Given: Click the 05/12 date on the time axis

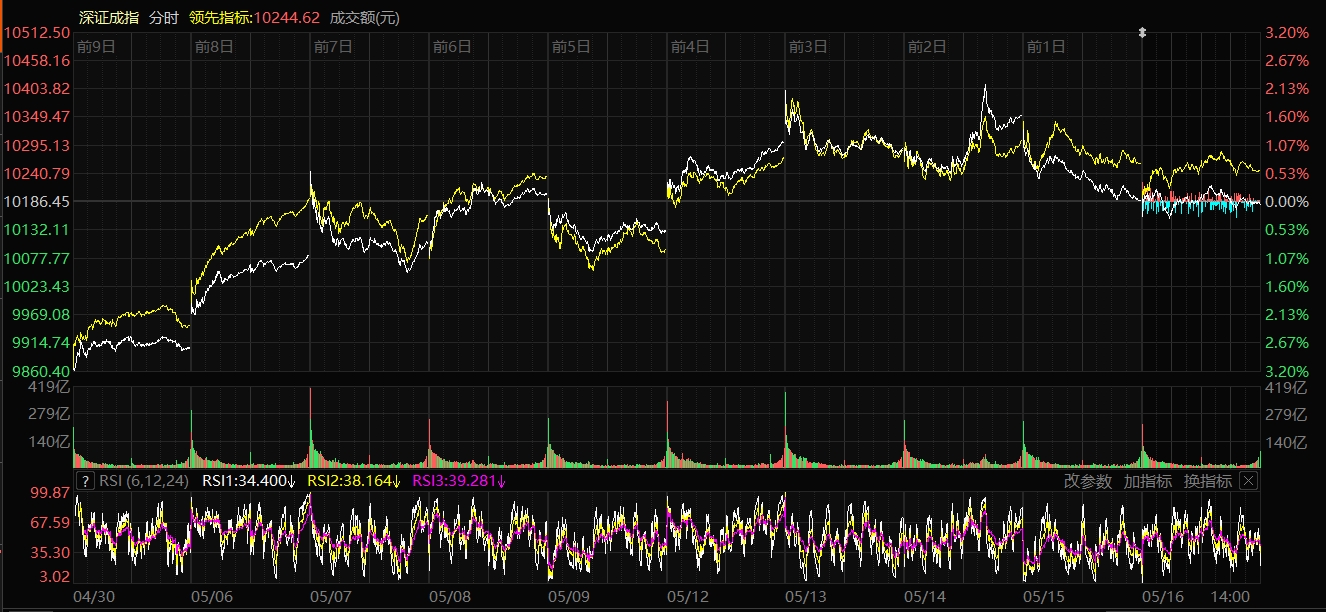Looking at the screenshot, I should click(x=690, y=596).
